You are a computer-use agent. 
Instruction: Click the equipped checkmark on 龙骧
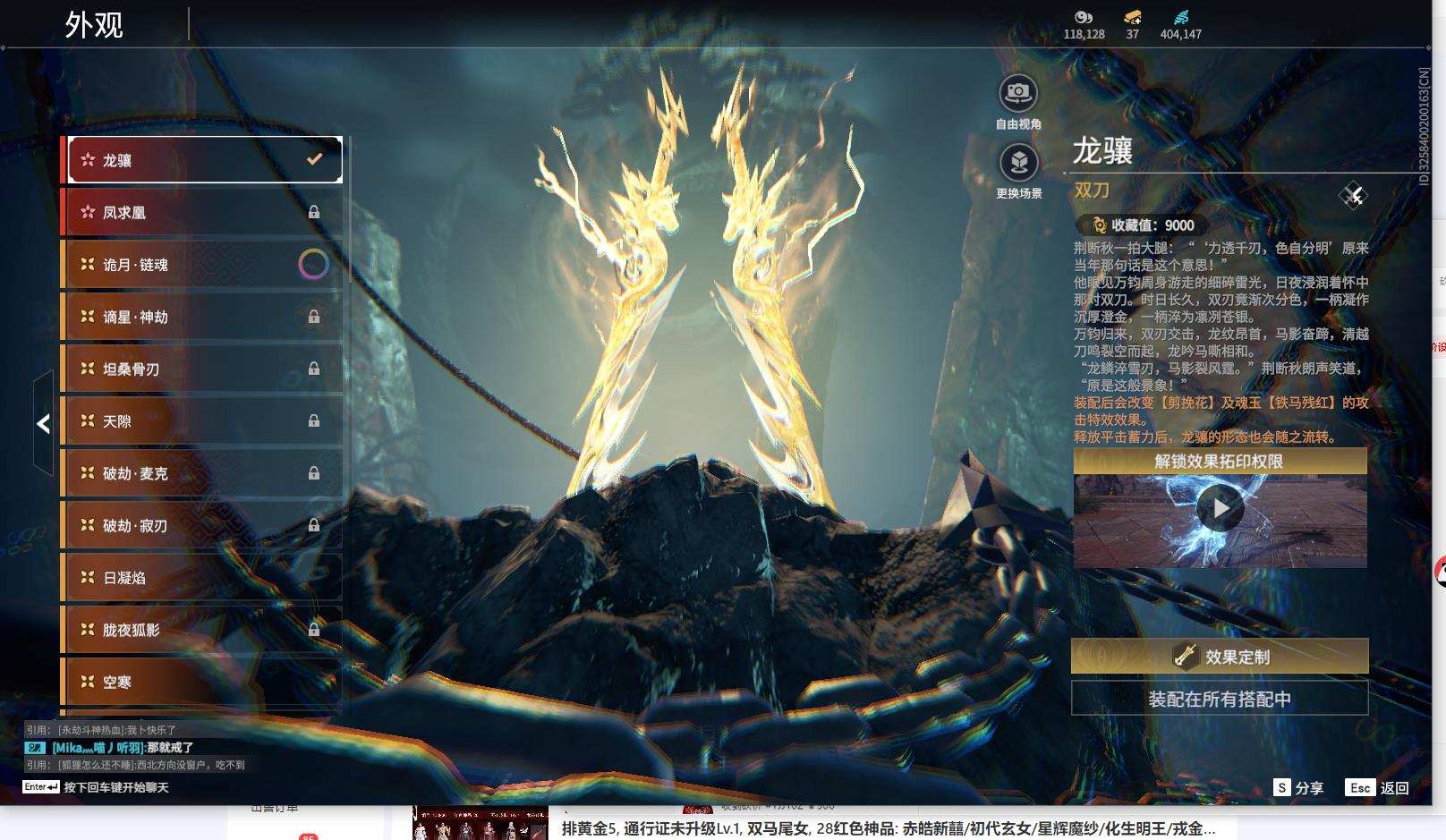[x=314, y=159]
